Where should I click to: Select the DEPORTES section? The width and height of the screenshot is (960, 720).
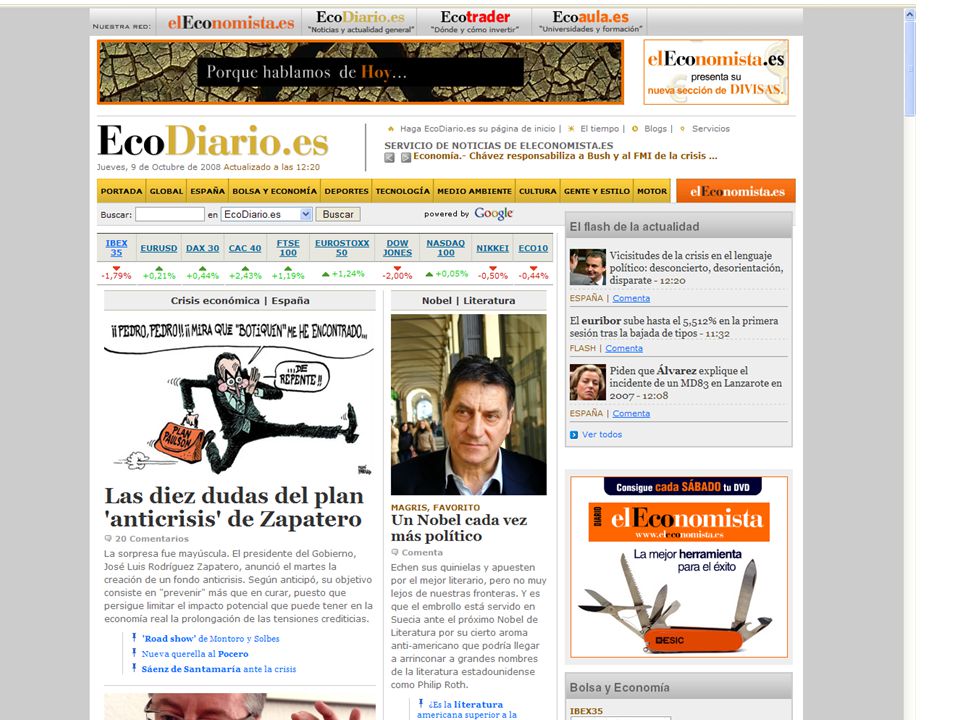(x=347, y=191)
